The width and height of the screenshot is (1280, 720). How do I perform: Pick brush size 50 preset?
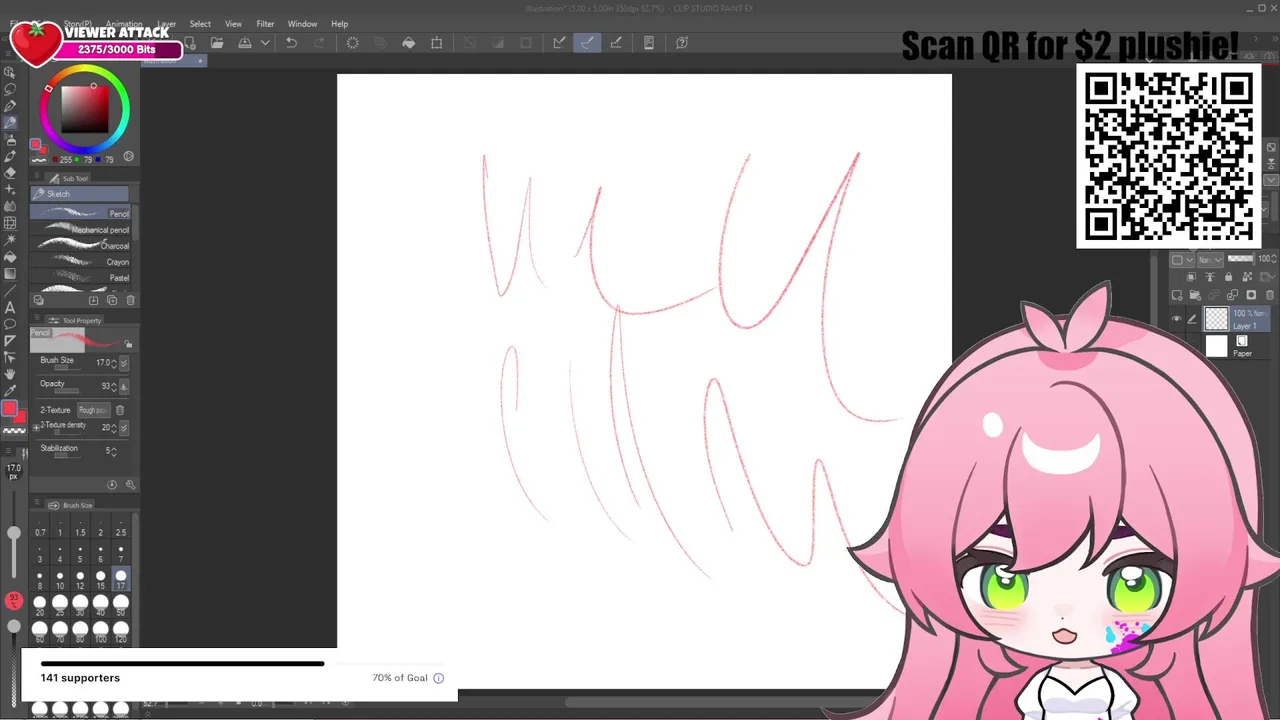pos(121,604)
